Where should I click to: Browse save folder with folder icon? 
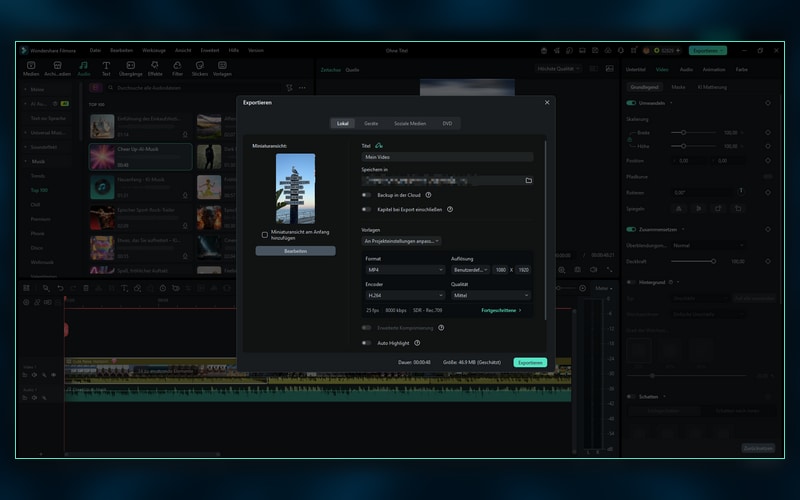[529, 181]
